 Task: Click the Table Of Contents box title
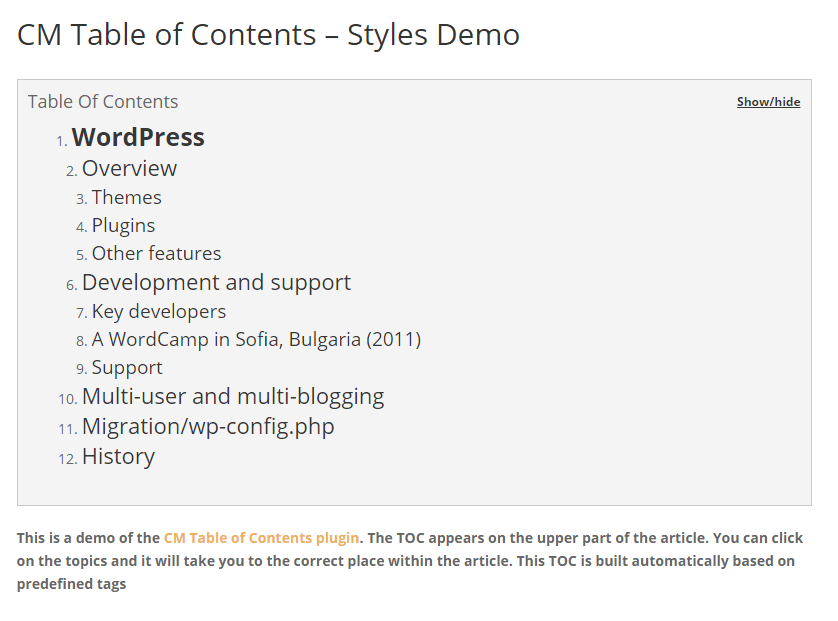coord(103,102)
